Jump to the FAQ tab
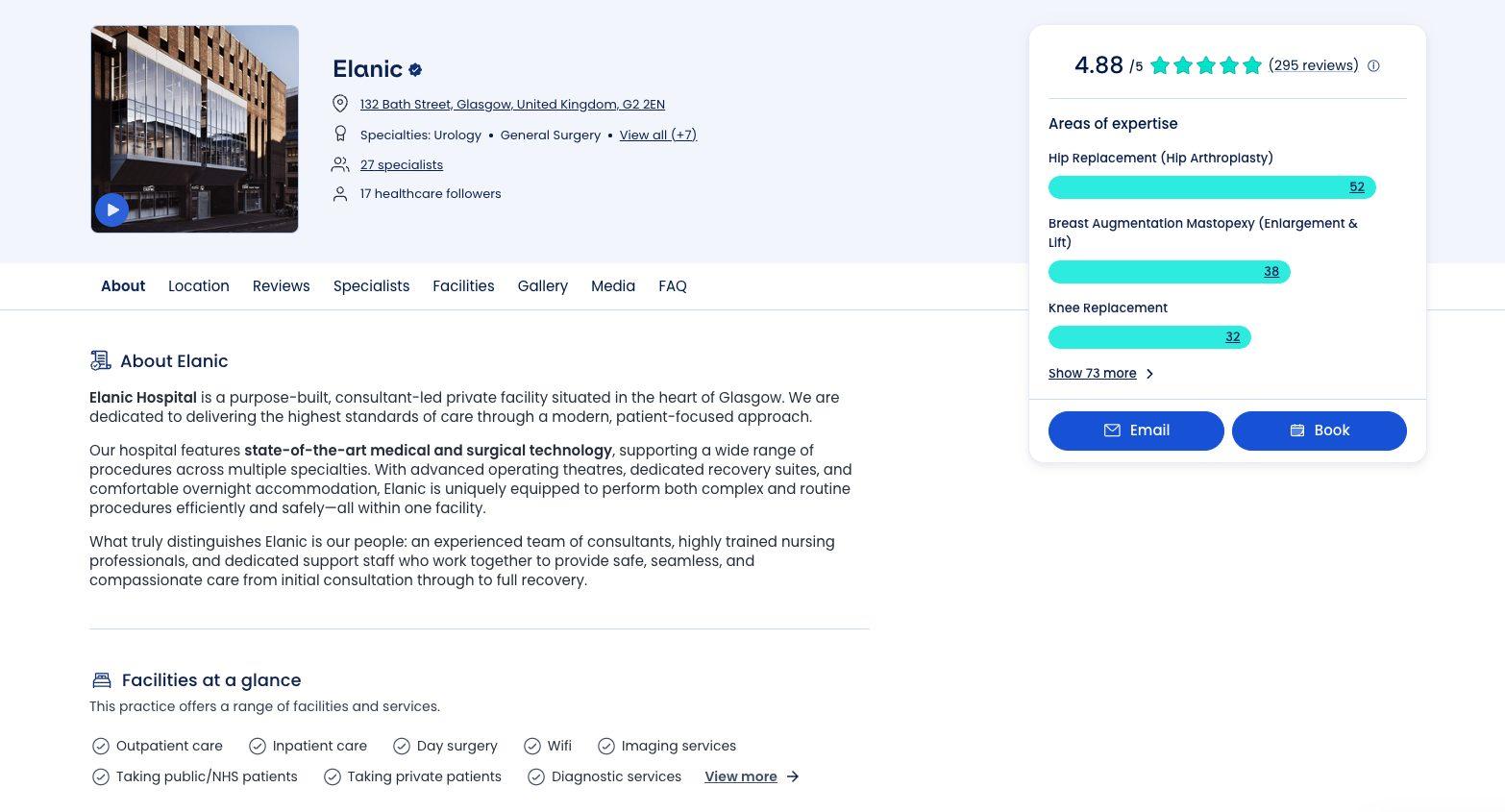Image resolution: width=1505 pixels, height=812 pixels. pyautogui.click(x=673, y=286)
